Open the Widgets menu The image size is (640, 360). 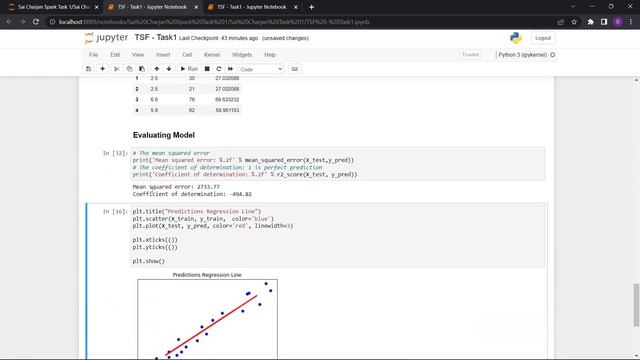tap(242, 55)
